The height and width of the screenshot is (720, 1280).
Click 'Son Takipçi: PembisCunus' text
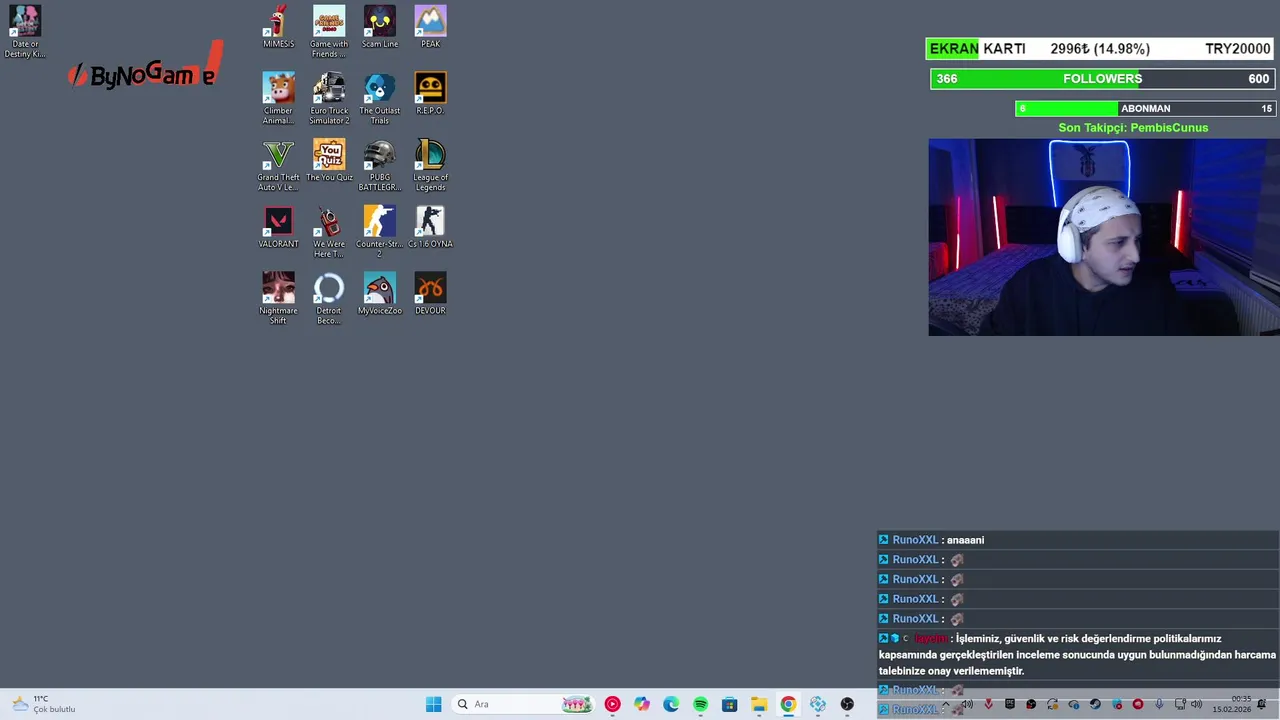(x=1133, y=128)
